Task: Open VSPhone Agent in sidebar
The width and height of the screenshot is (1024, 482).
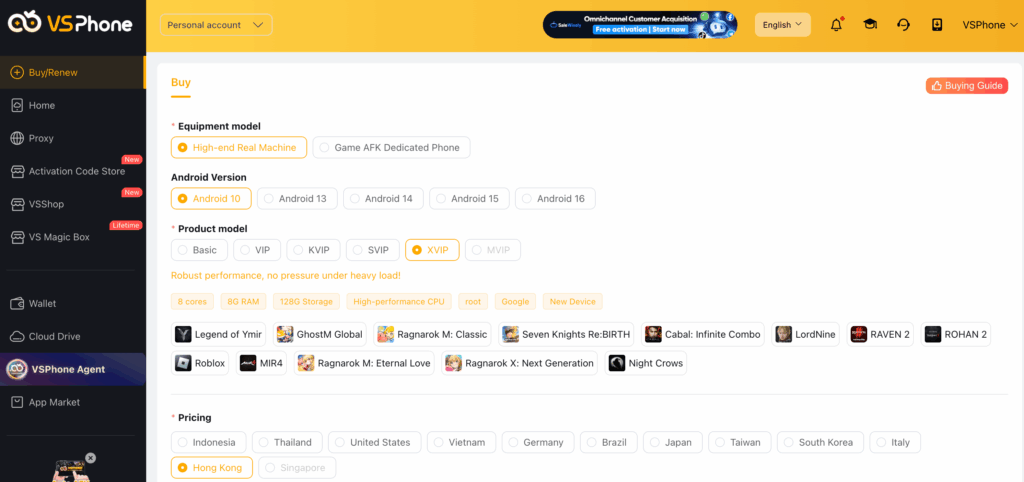Action: 72,369
